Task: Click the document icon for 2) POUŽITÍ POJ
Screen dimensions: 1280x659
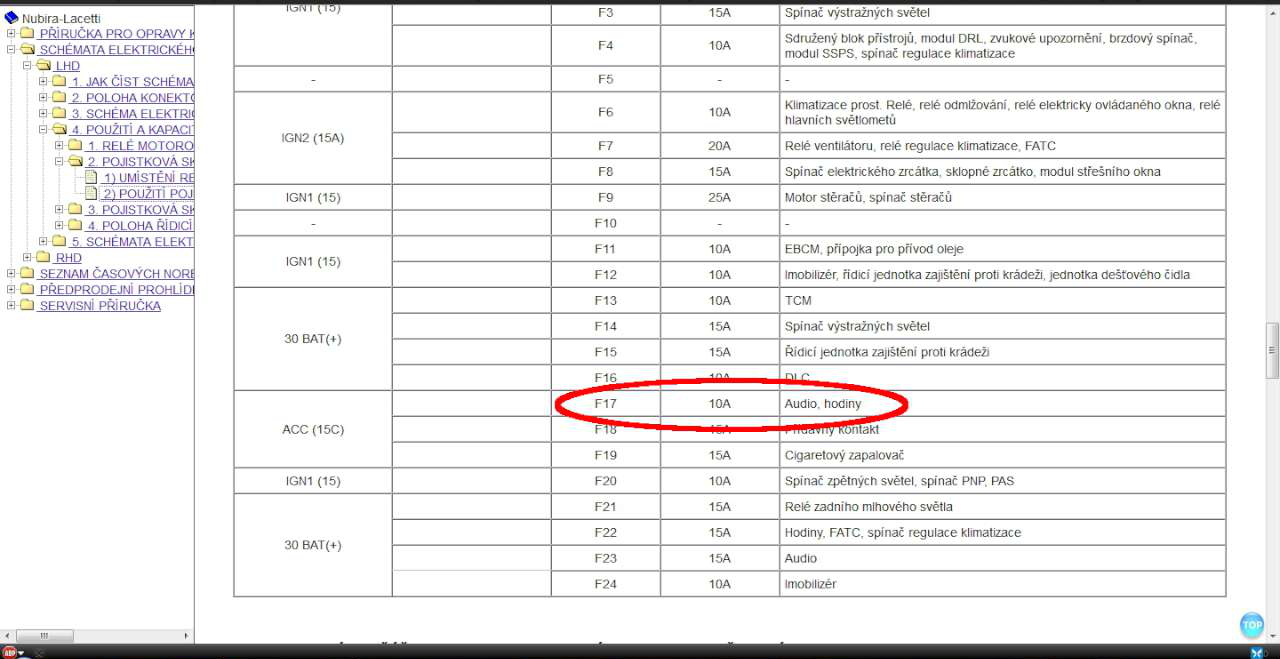Action: pyautogui.click(x=92, y=194)
